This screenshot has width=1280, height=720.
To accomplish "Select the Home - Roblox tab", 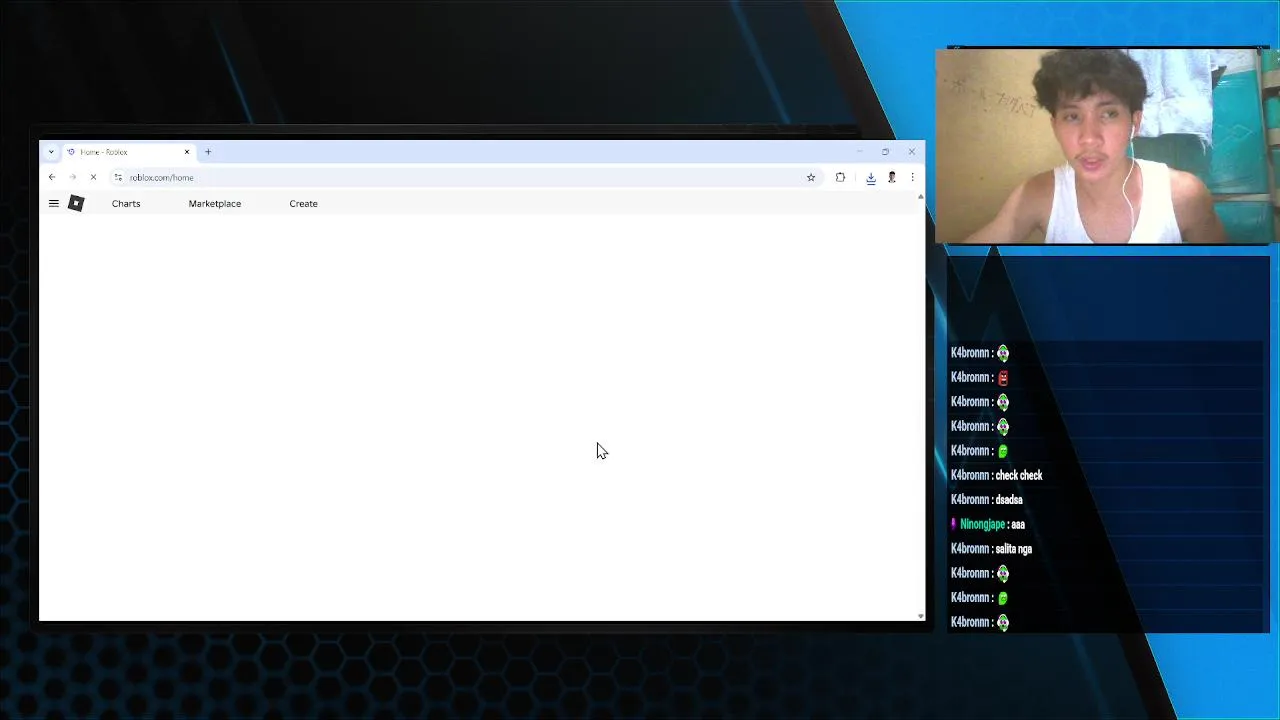I will pos(128,152).
